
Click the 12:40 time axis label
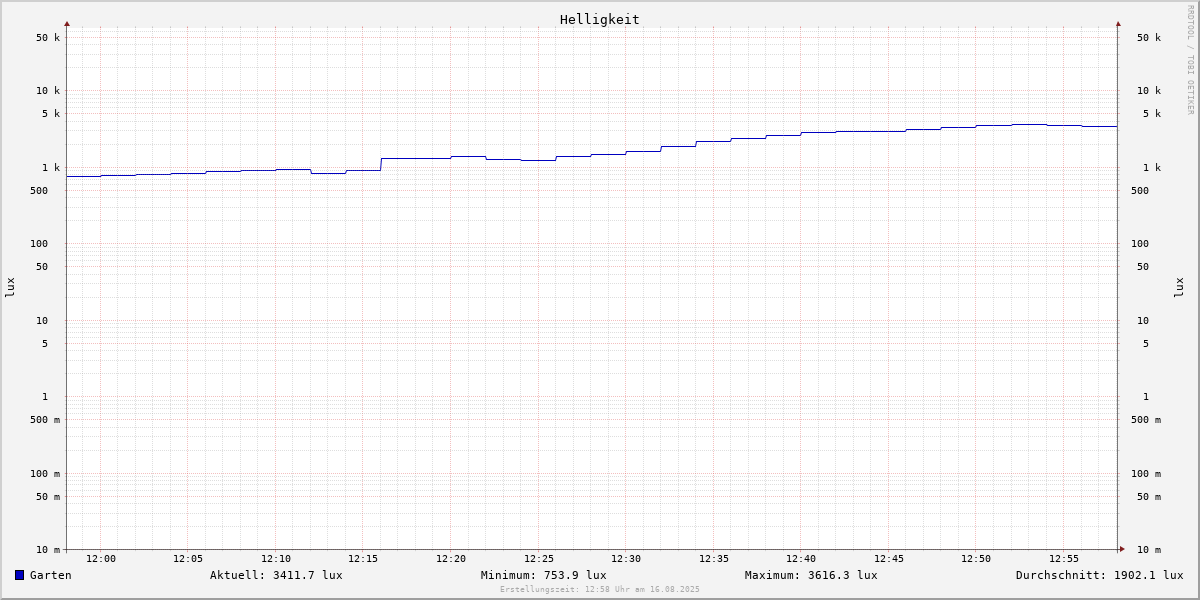click(x=801, y=559)
